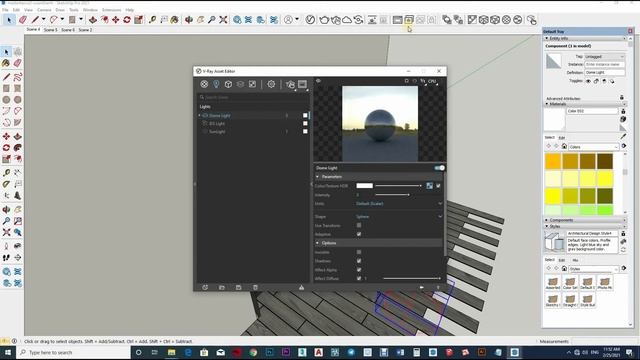
Task: Toggle the Dome Light enable switch
Action: coord(439,168)
